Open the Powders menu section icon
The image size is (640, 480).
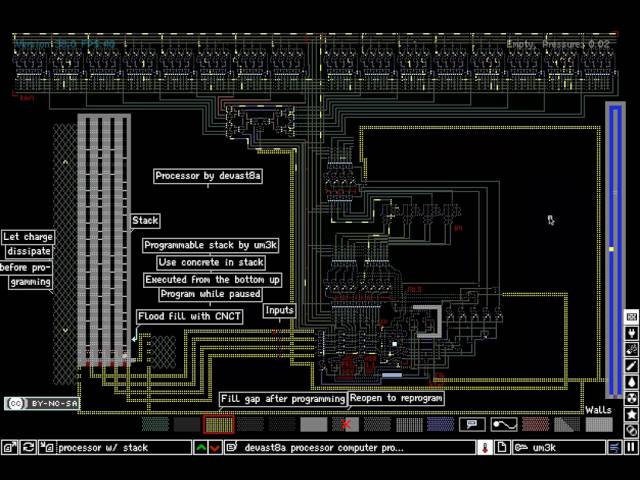[631, 349]
